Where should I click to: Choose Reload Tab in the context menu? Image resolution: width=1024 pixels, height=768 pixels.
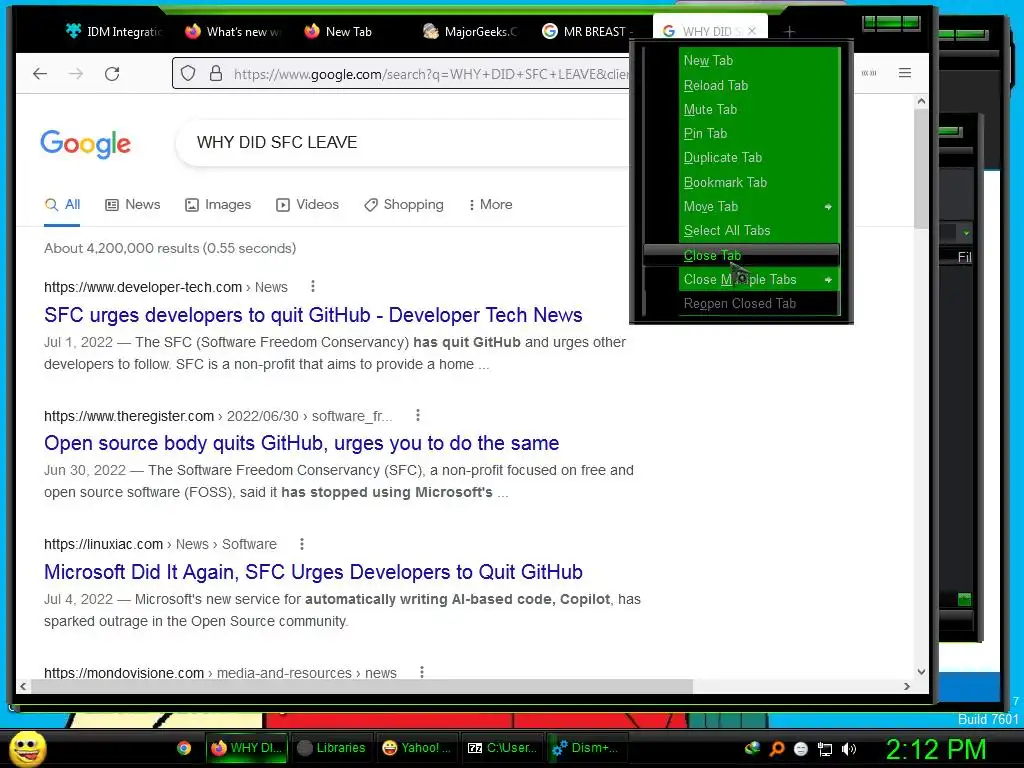[x=741, y=86]
